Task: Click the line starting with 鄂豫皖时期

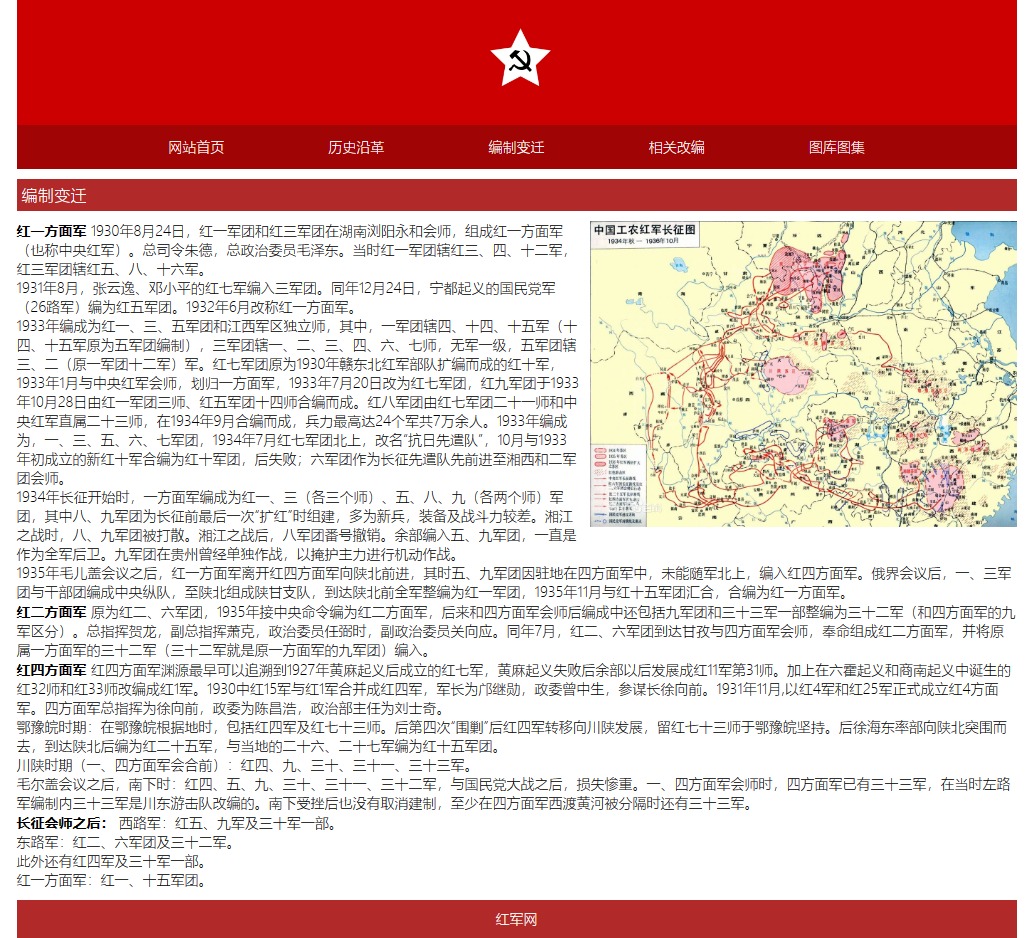Action: point(300,727)
